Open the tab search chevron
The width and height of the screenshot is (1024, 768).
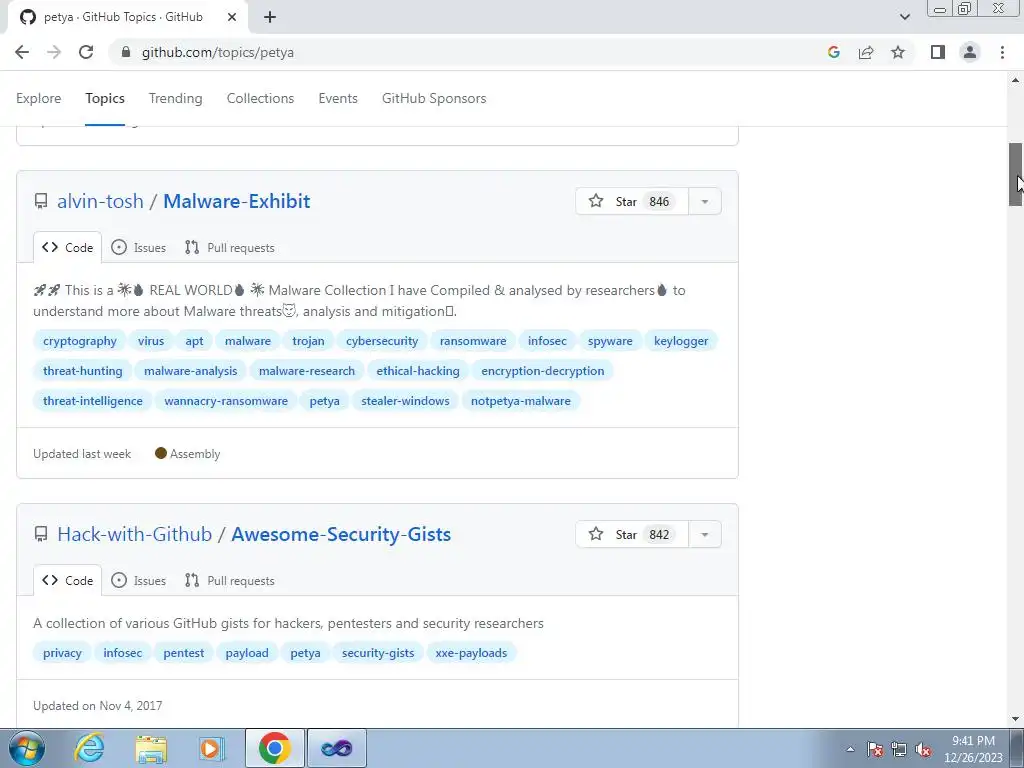[x=904, y=17]
